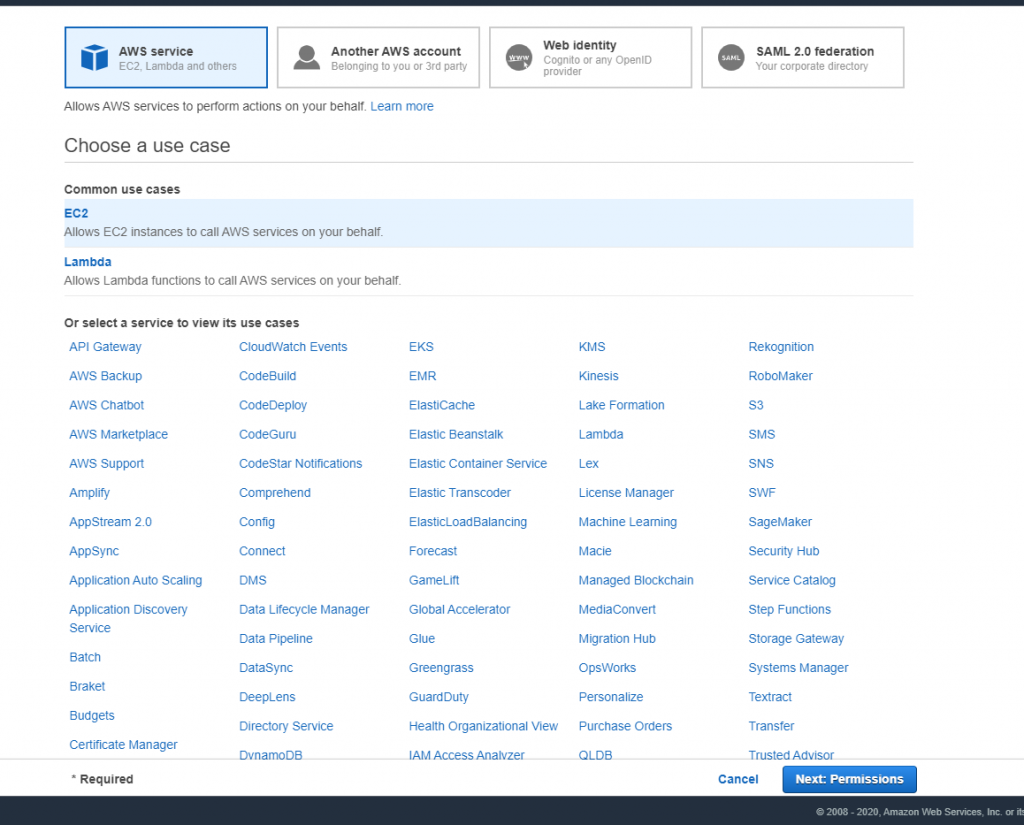
Task: Choose the Lambda common use case
Action: click(x=87, y=261)
